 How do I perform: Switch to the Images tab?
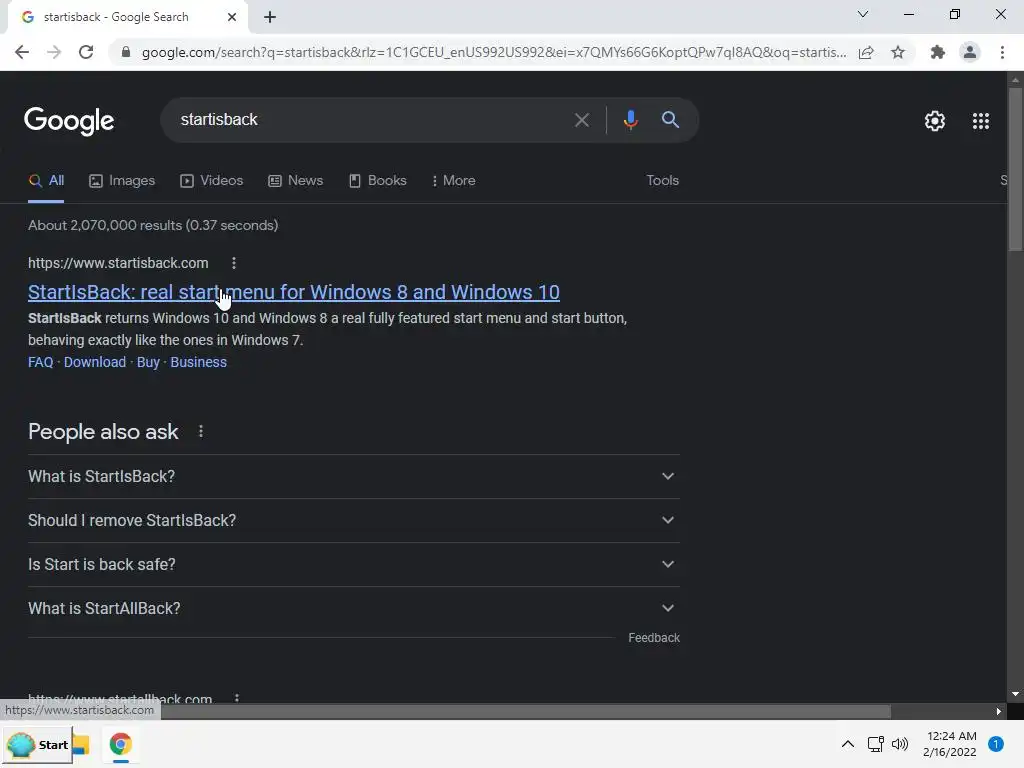pos(122,181)
